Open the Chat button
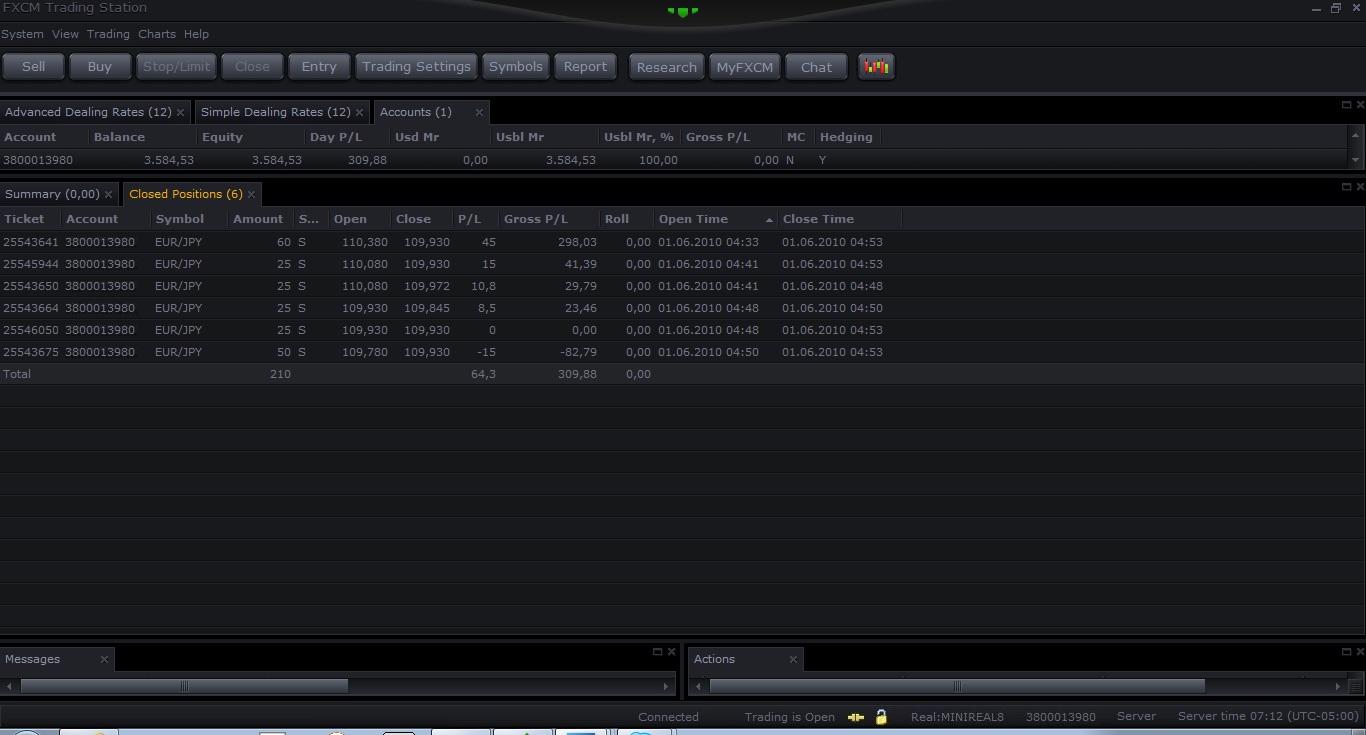Viewport: 1366px width, 735px height. point(816,67)
